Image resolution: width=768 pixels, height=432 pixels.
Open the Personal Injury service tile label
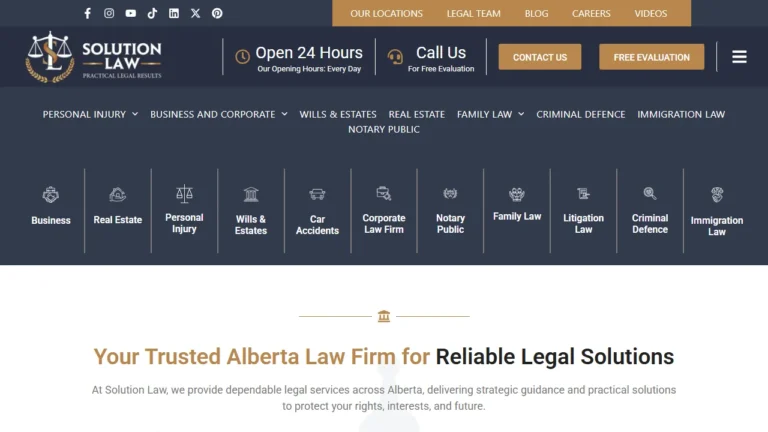pos(184,223)
